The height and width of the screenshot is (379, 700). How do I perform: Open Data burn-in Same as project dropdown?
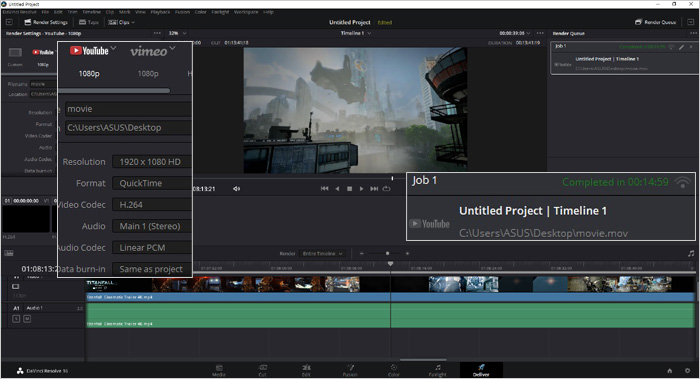tap(152, 269)
